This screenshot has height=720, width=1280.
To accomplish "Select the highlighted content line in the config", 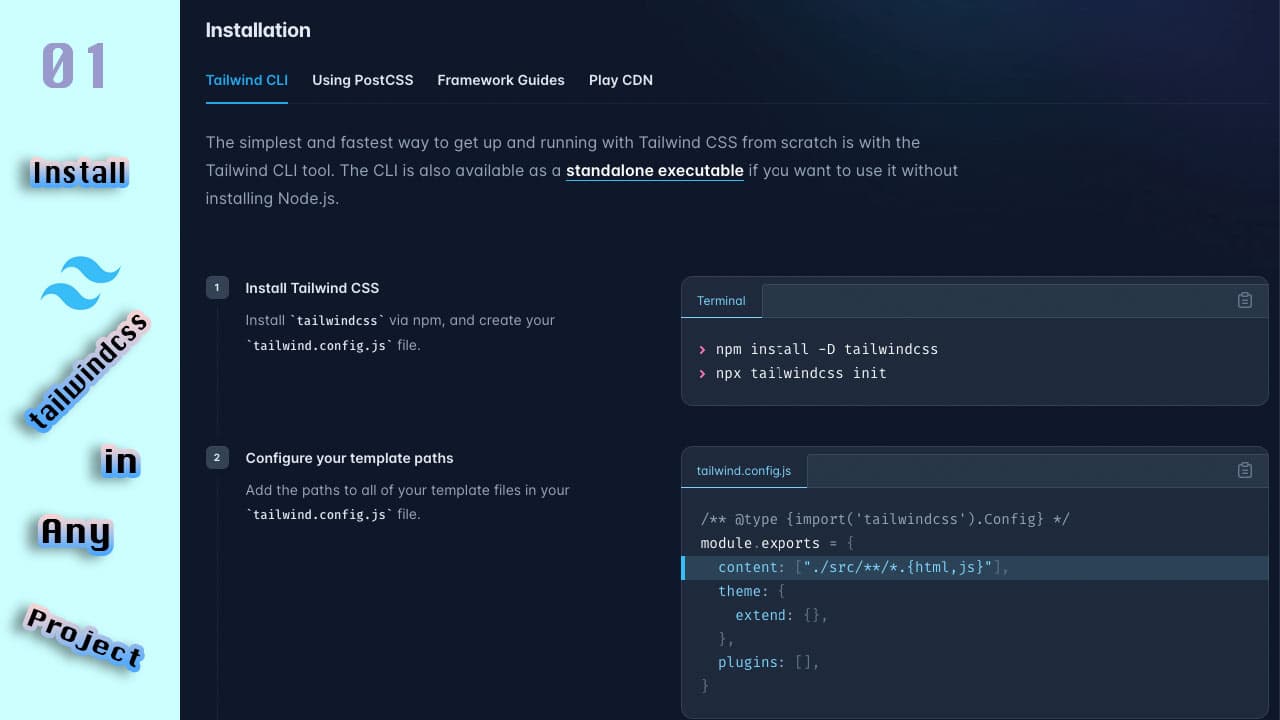I will (x=860, y=567).
